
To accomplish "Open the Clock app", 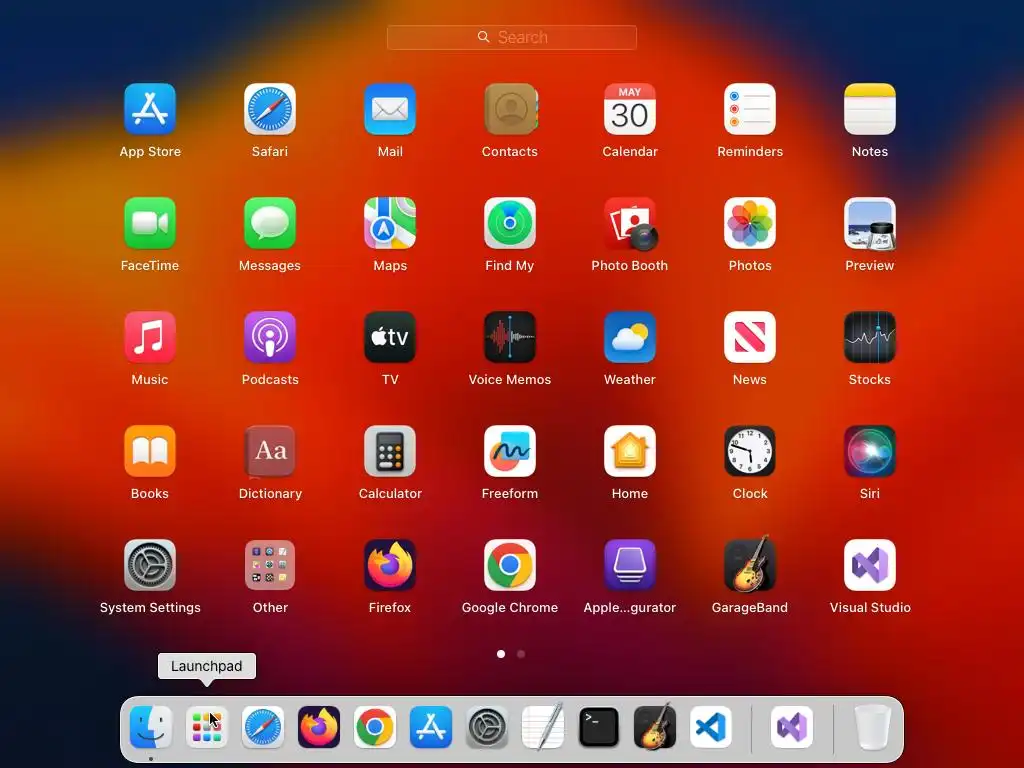I will [750, 451].
